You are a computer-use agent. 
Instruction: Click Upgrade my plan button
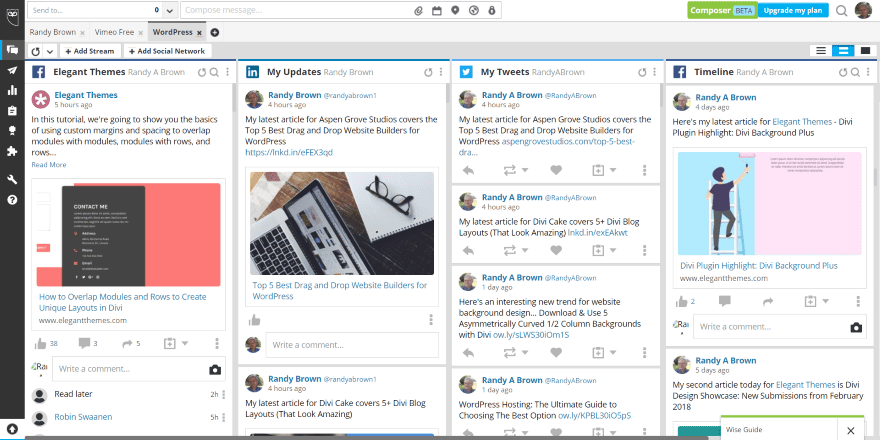(x=793, y=10)
